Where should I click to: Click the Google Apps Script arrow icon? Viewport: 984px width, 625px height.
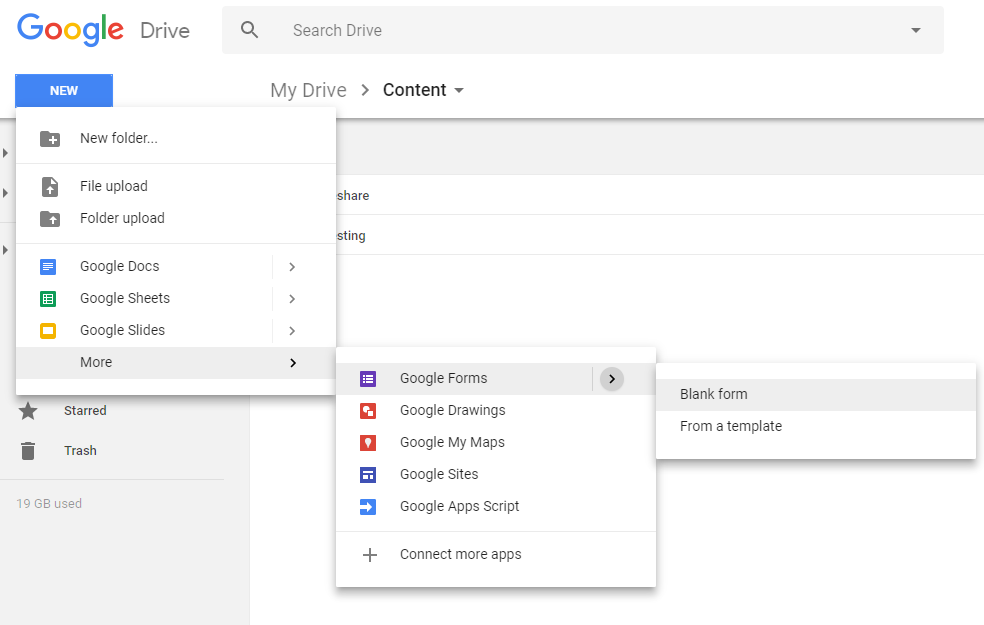pos(368,507)
